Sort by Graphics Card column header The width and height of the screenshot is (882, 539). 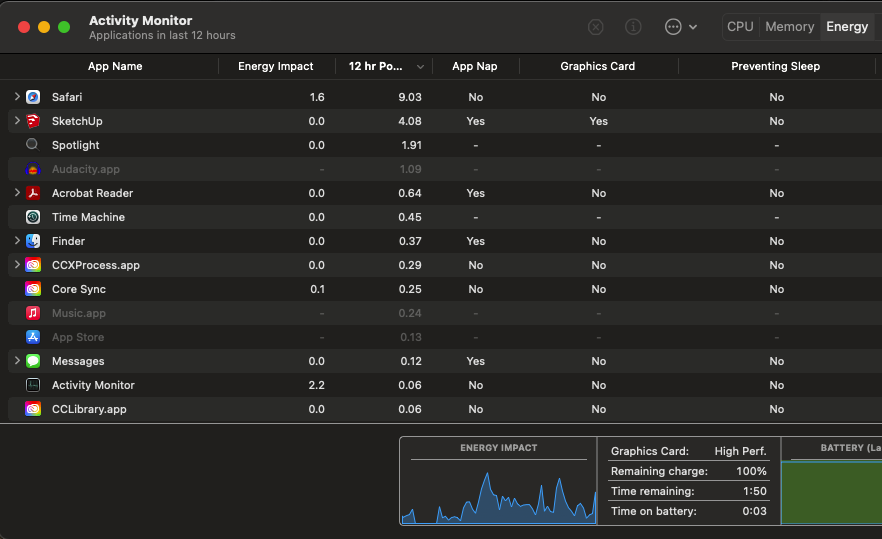(x=597, y=66)
